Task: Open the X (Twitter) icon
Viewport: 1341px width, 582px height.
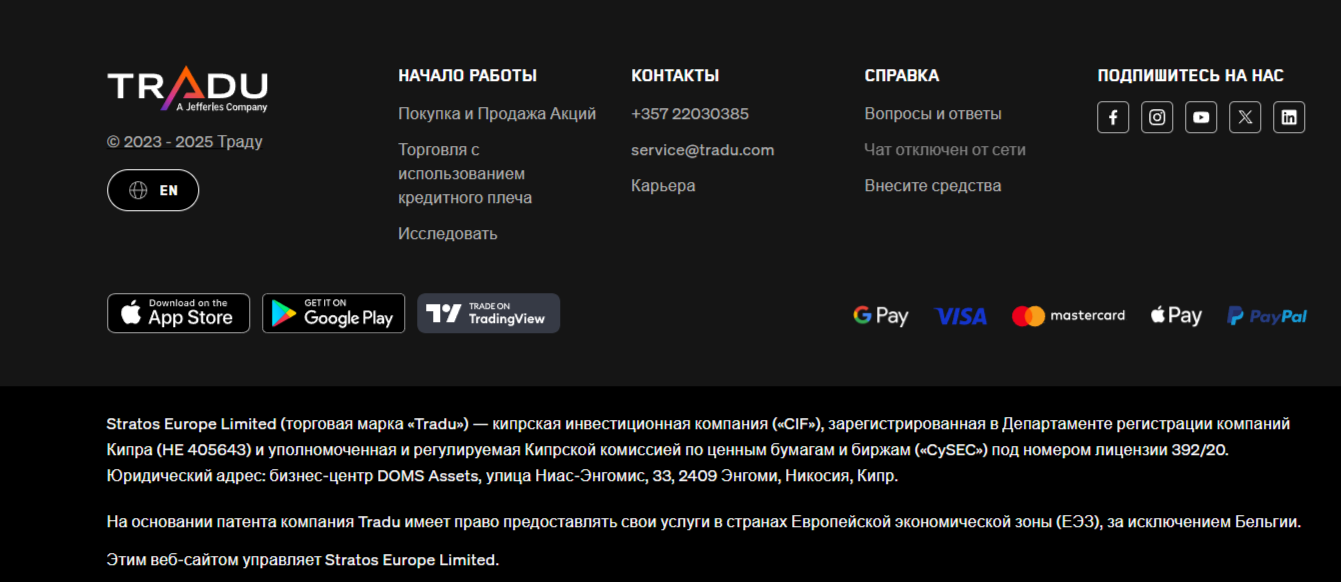Action: coord(1245,117)
